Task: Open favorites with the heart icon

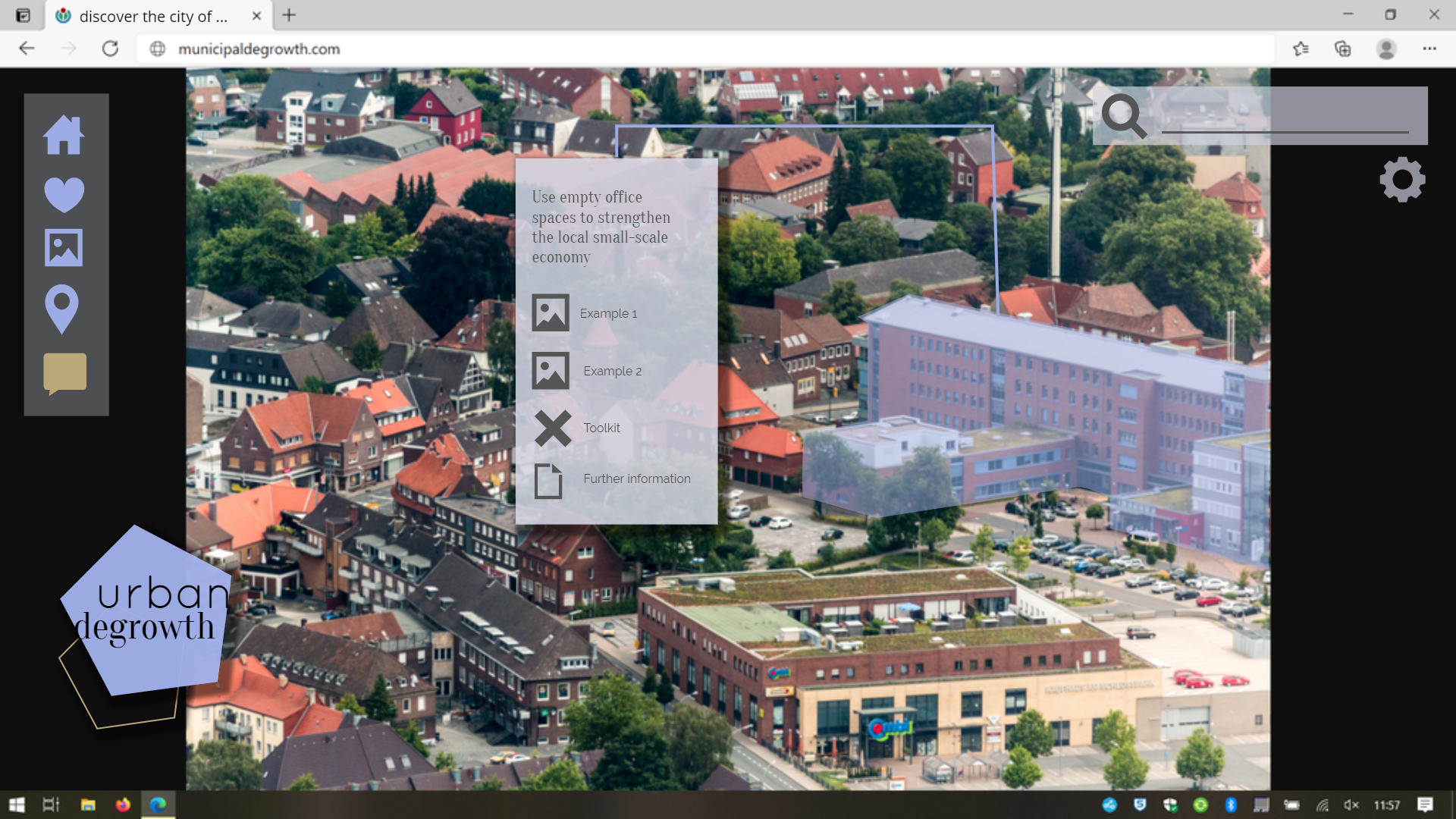Action: (x=64, y=194)
